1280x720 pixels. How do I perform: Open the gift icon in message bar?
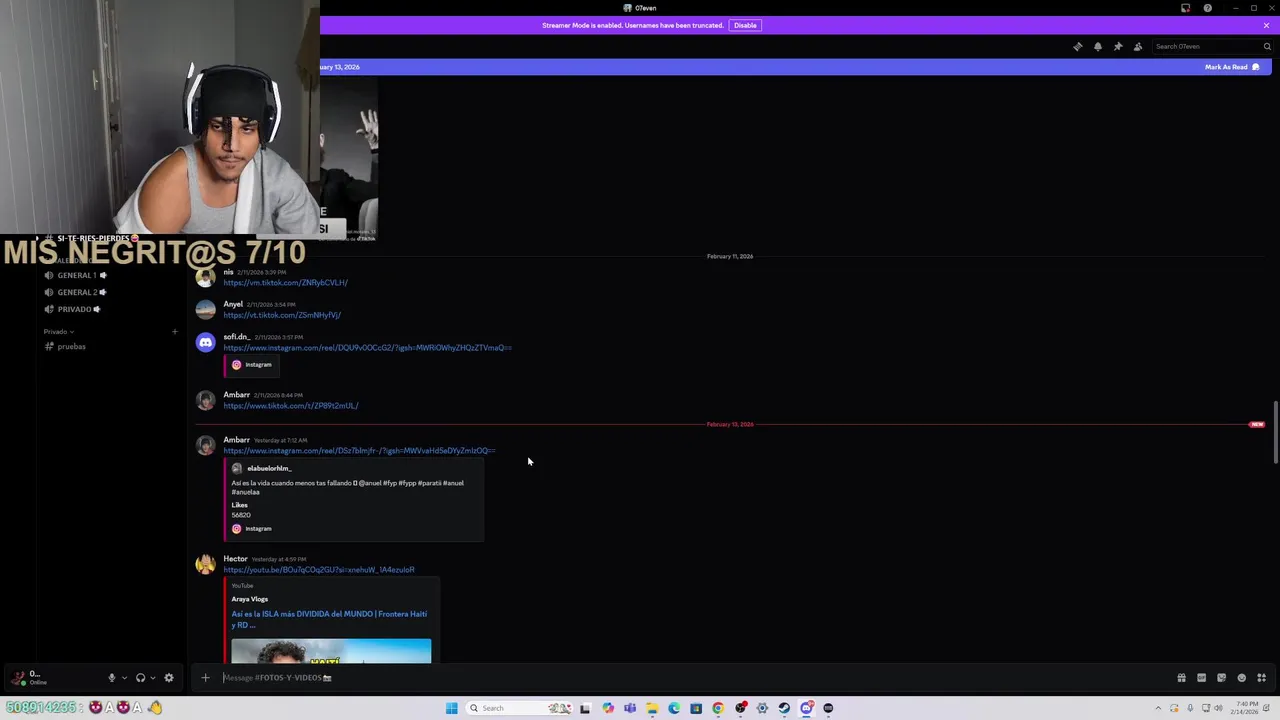coord(1181,678)
